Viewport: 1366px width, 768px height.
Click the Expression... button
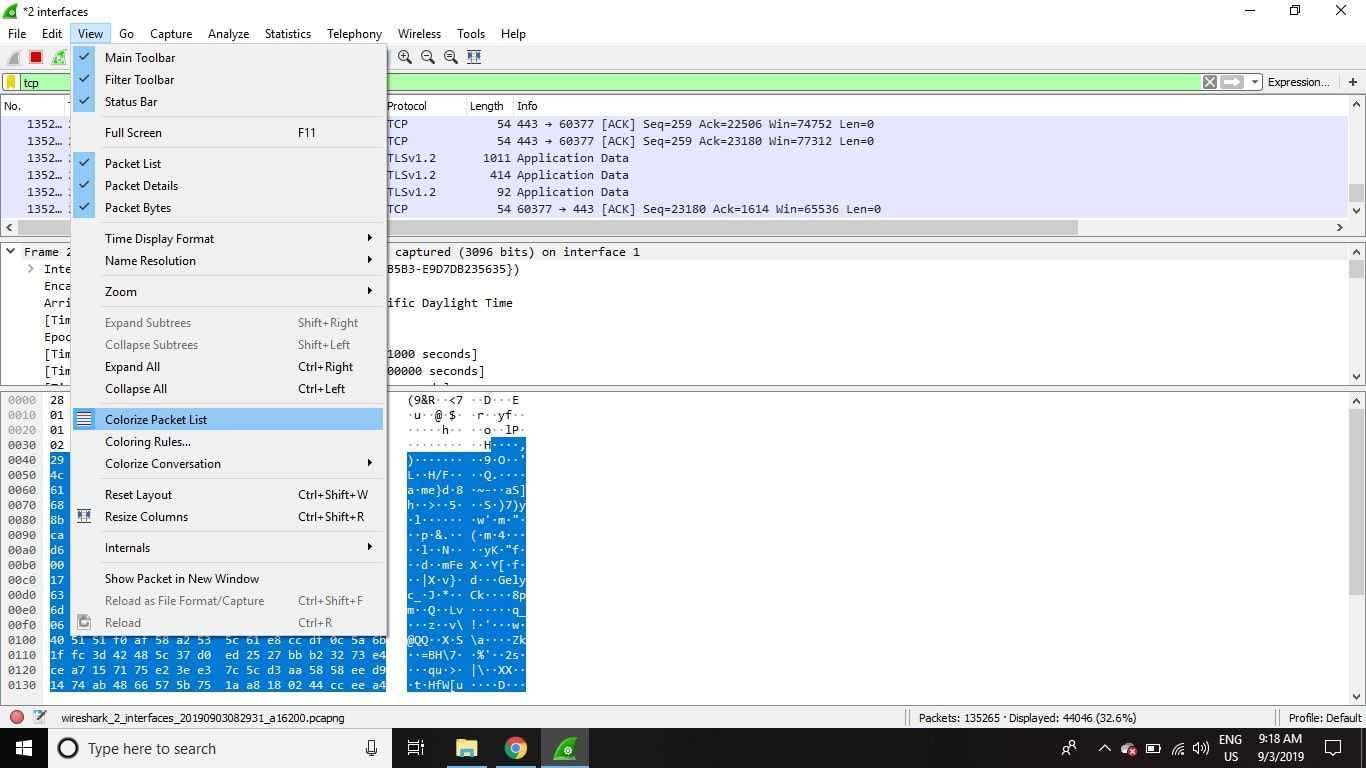(x=1298, y=82)
